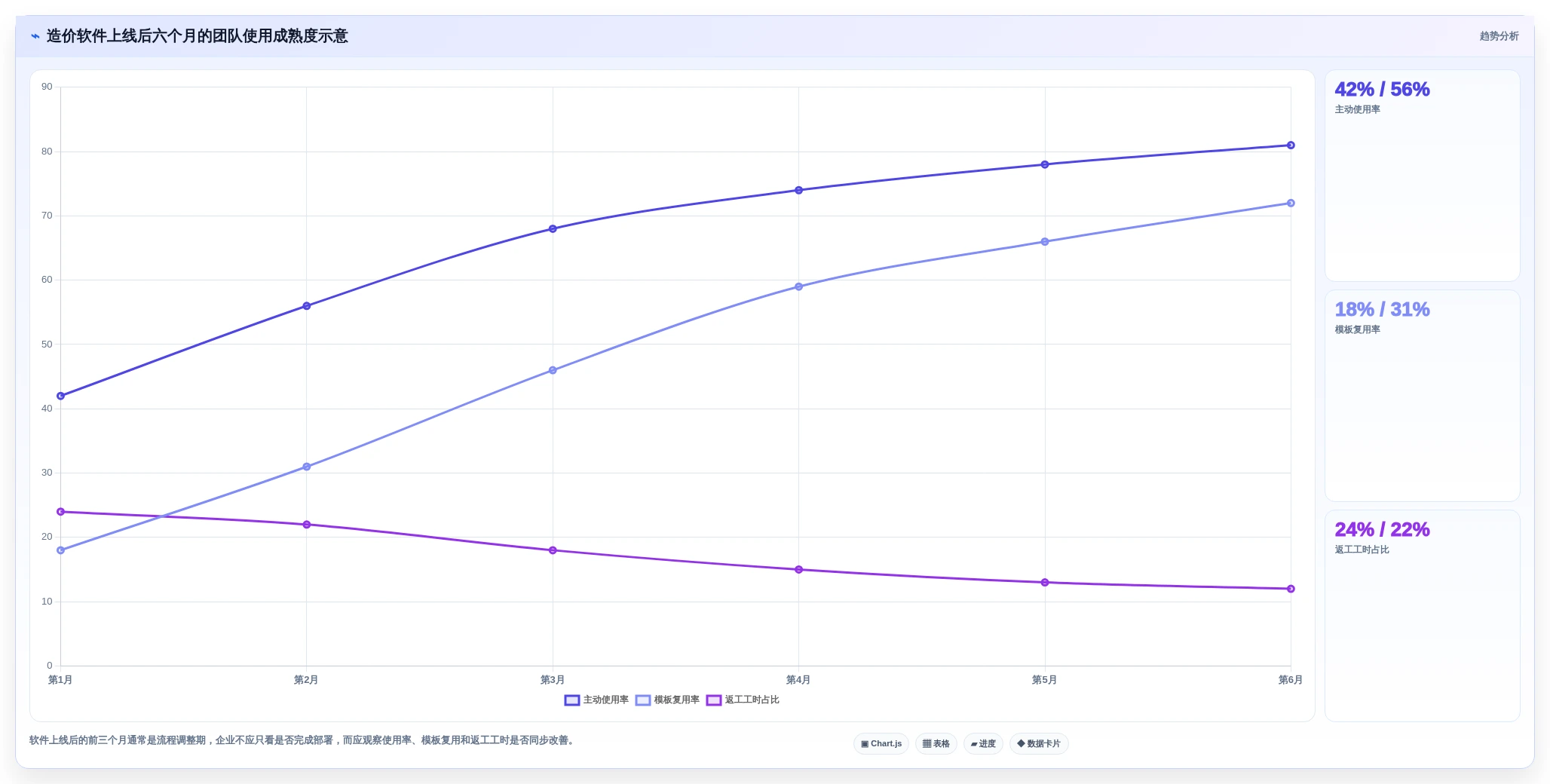Click the 90 y-axis tick label
This screenshot has width=1550, height=784.
coord(47,87)
